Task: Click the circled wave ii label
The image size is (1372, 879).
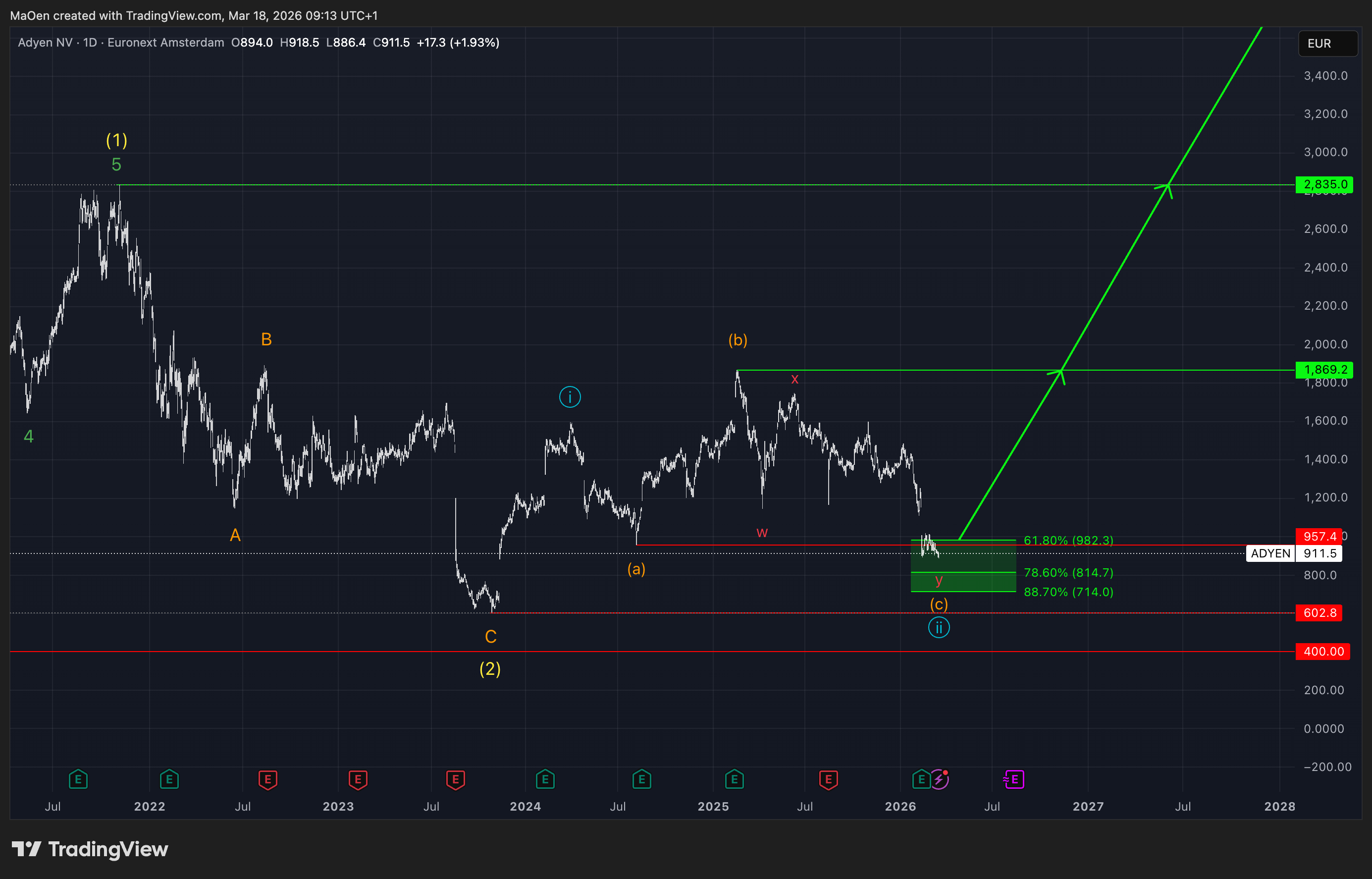Action: pyautogui.click(x=939, y=628)
